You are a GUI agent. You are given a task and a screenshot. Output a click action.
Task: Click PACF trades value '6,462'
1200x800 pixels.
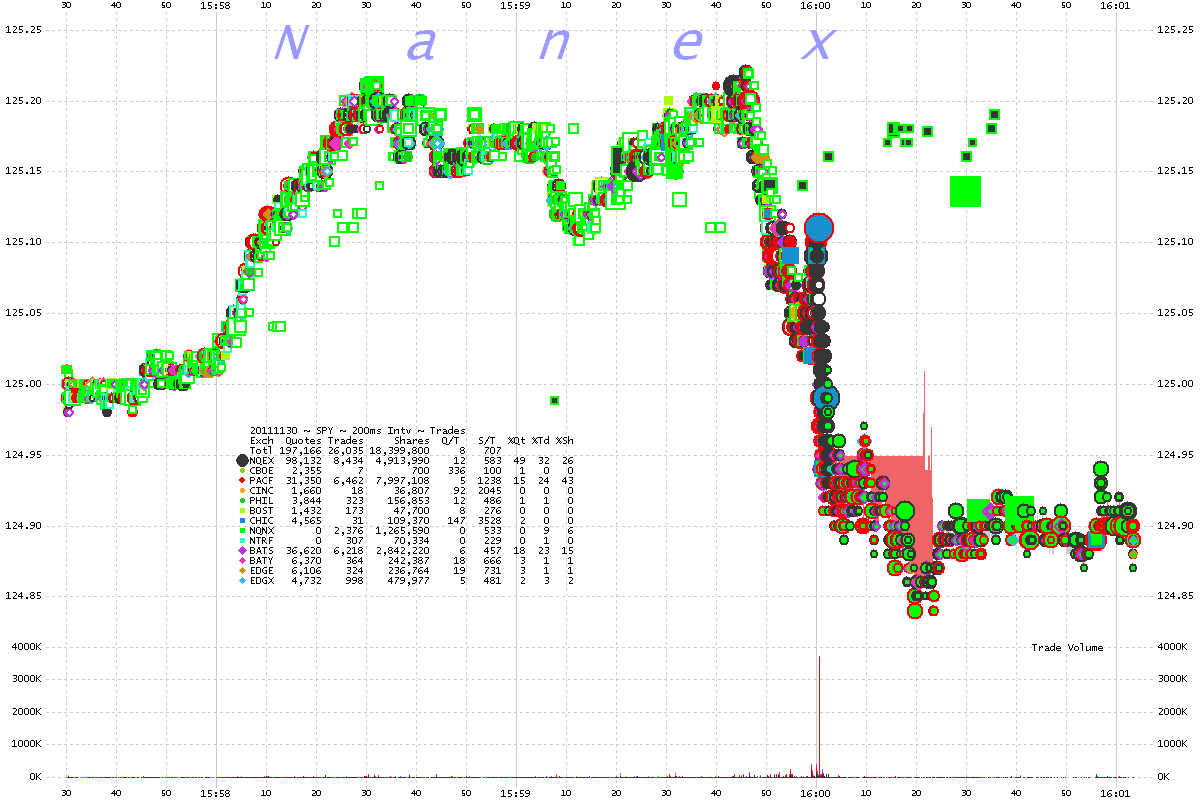click(347, 480)
